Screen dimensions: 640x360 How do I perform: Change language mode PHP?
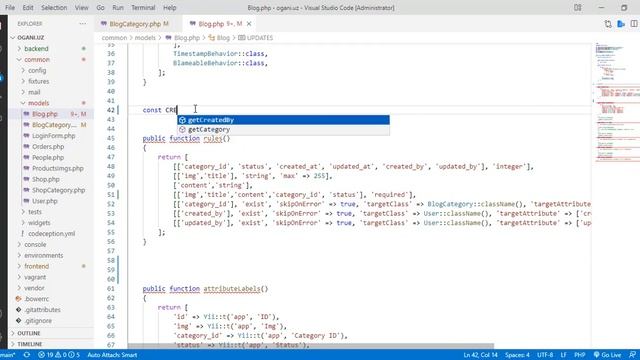click(x=580, y=355)
